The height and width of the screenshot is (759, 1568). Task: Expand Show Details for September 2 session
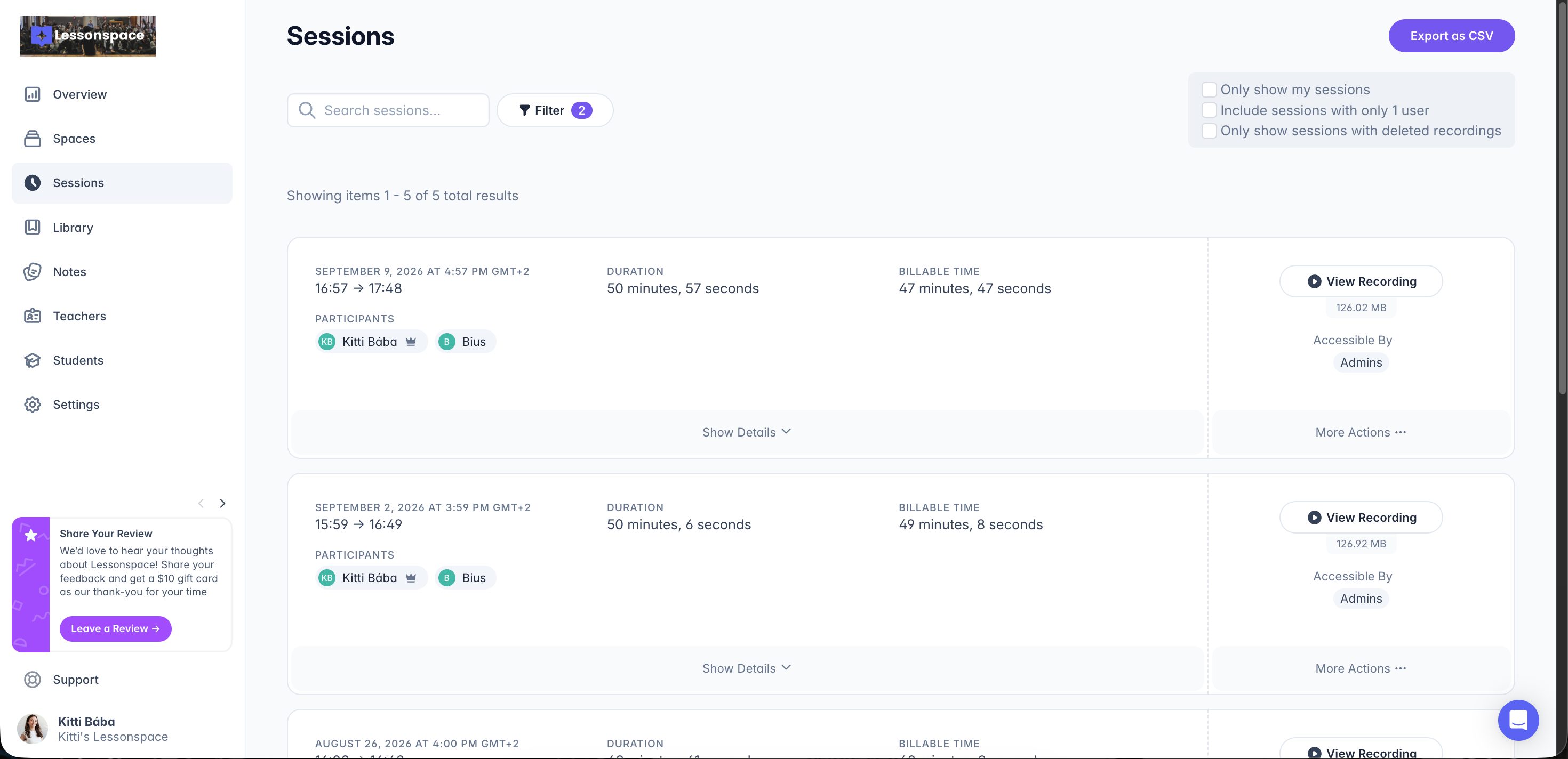click(747, 668)
